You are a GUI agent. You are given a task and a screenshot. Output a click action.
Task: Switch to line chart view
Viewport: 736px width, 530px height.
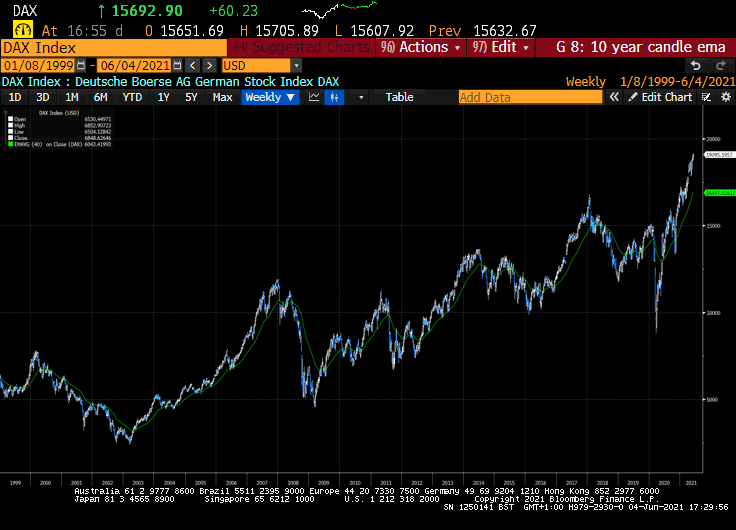pos(314,97)
